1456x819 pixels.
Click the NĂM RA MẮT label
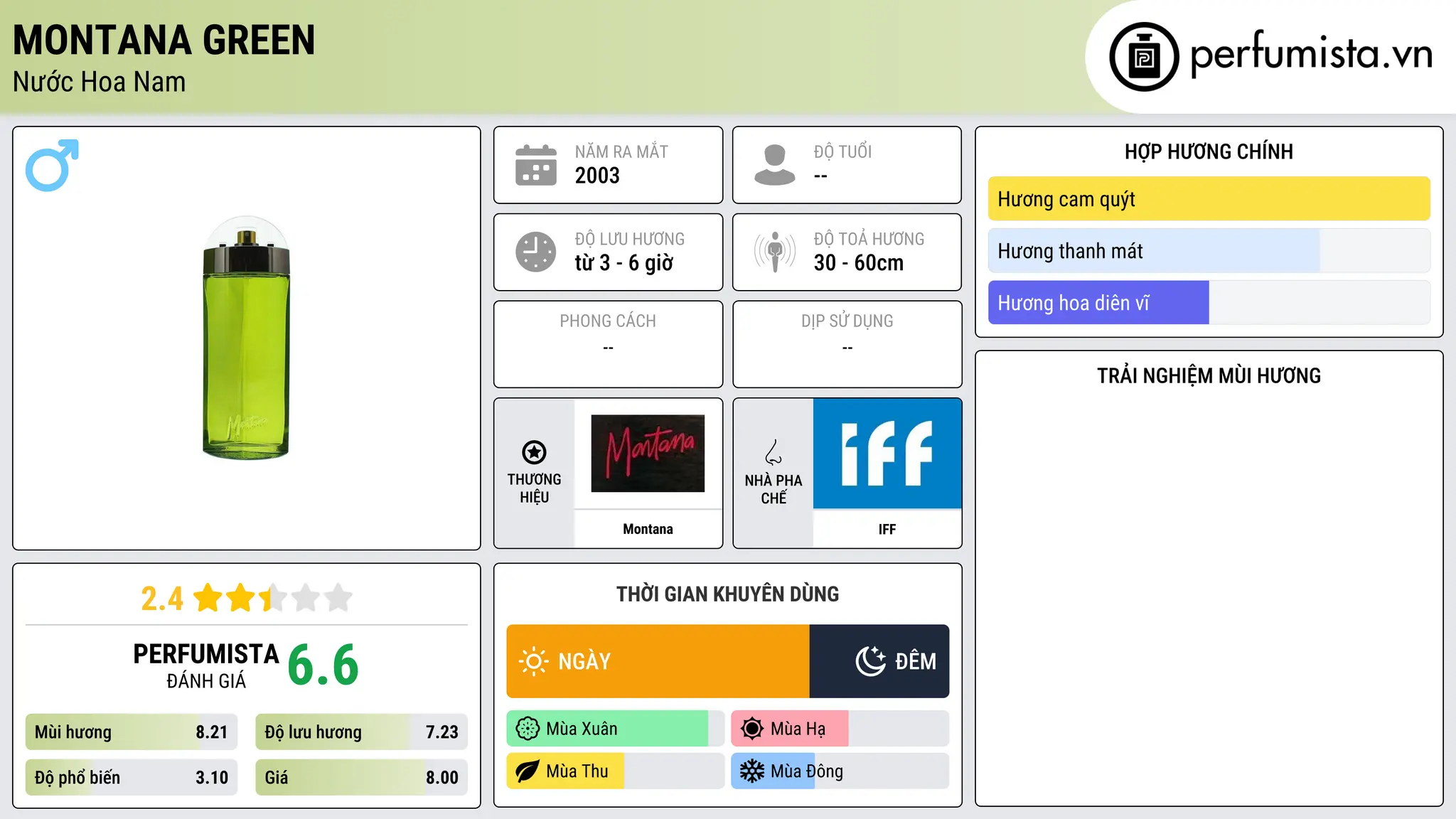[621, 151]
